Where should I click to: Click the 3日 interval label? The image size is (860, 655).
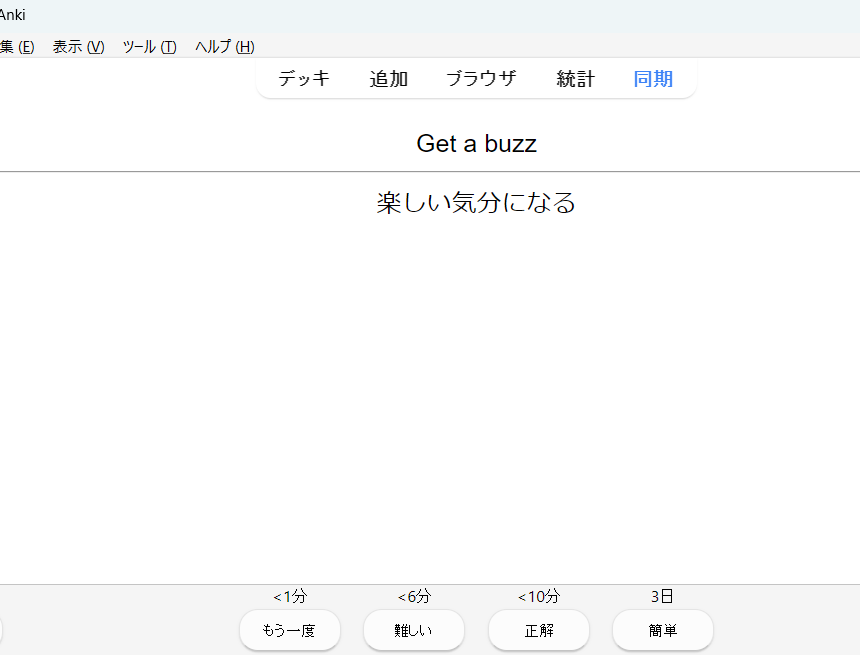click(x=662, y=596)
